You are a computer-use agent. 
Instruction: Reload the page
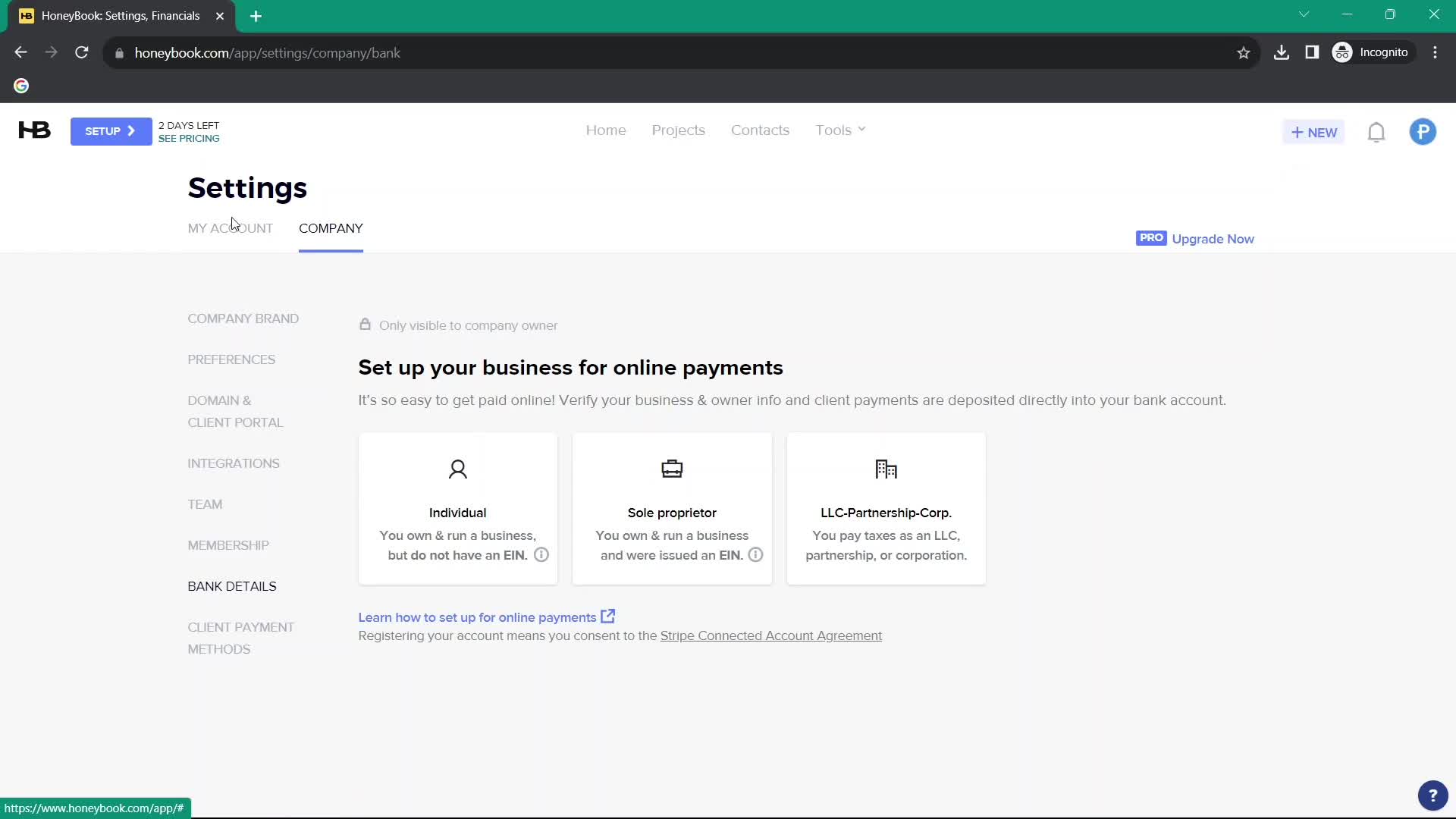(82, 53)
